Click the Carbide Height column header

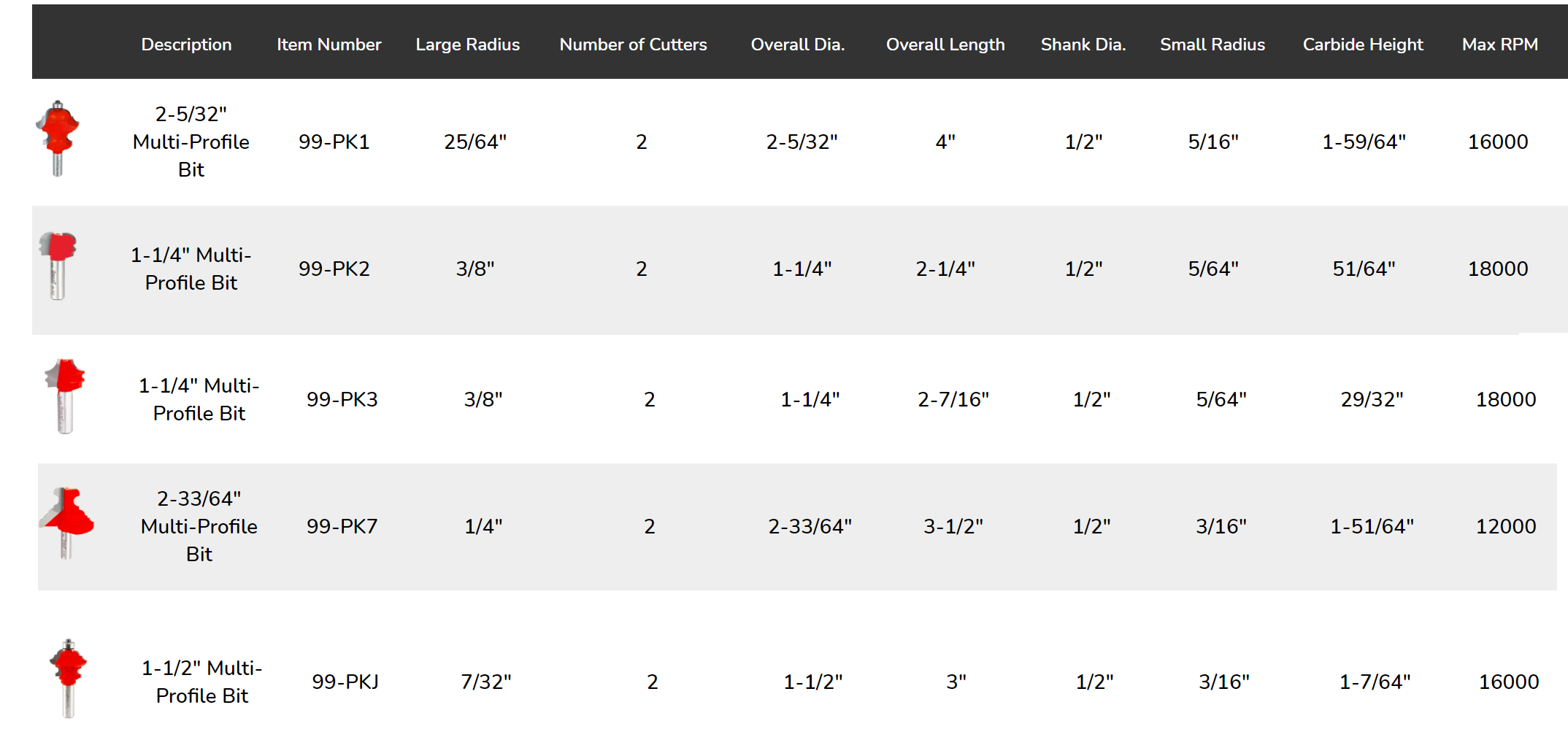point(1363,45)
